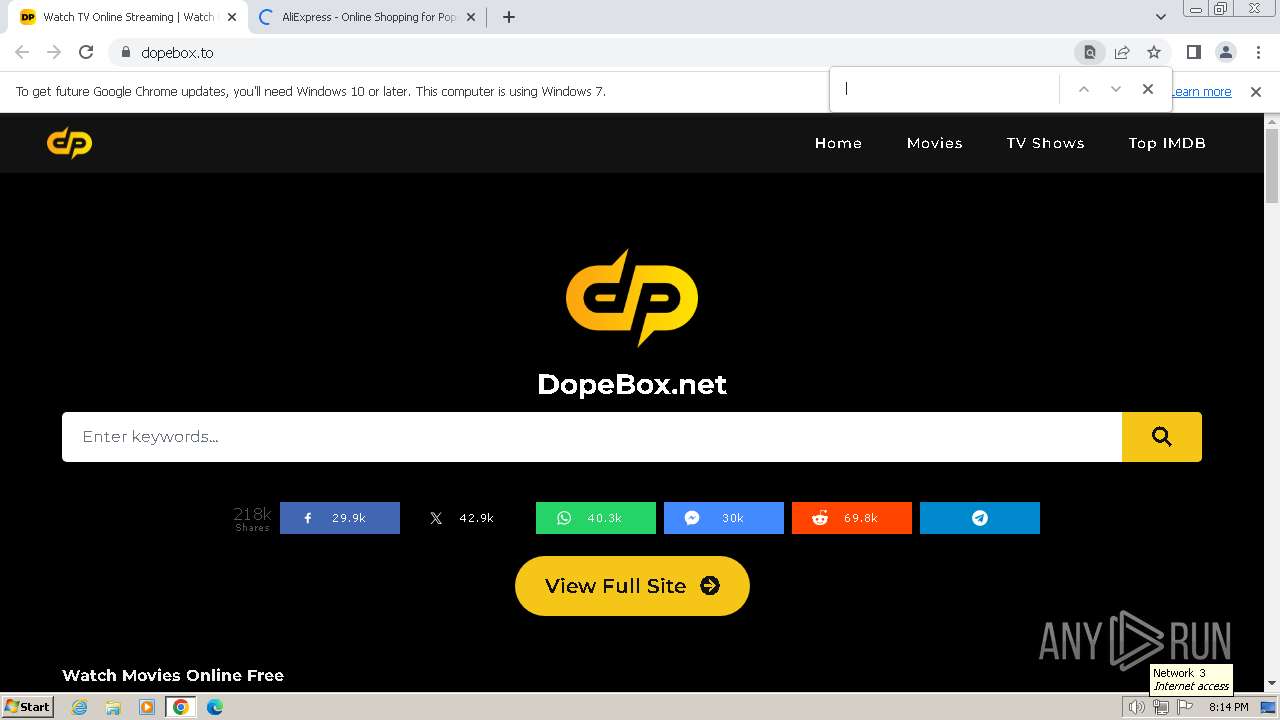
Task: Click View Full Site button
Action: (x=632, y=586)
